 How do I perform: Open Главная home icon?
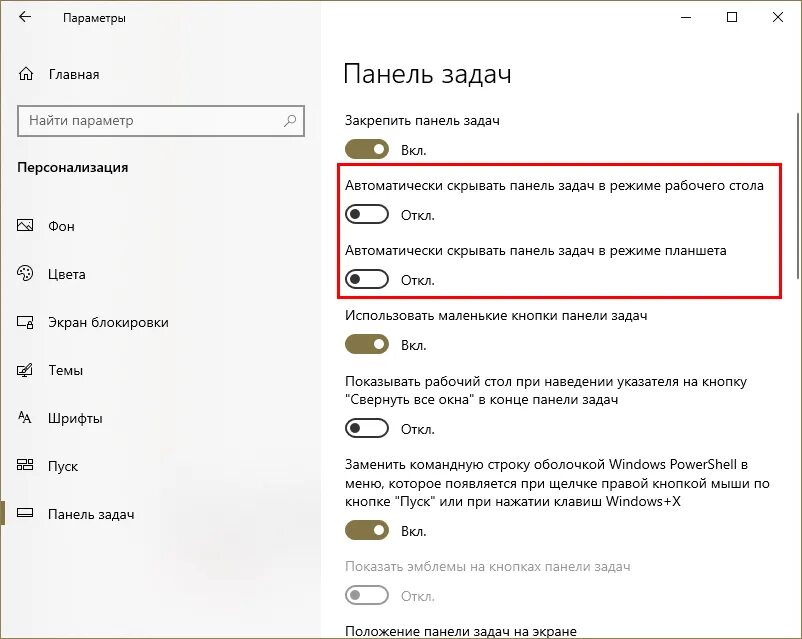click(x=26, y=74)
